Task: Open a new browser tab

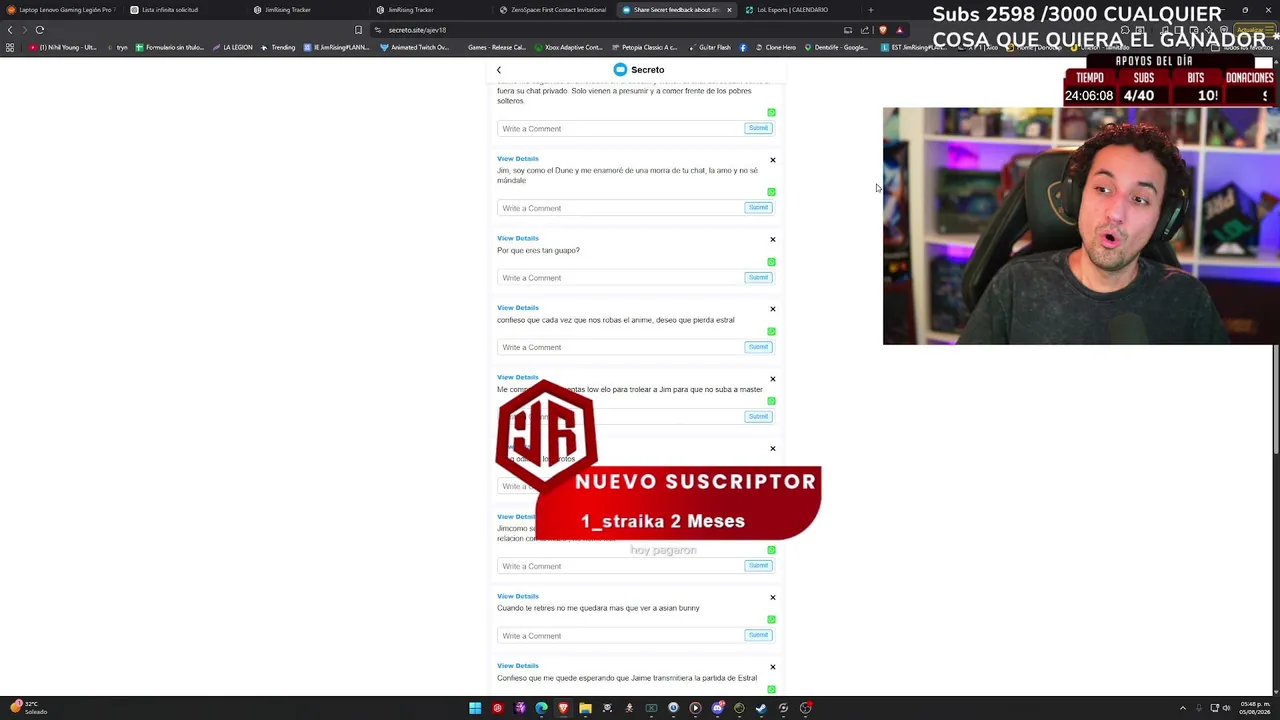Action: tap(871, 10)
